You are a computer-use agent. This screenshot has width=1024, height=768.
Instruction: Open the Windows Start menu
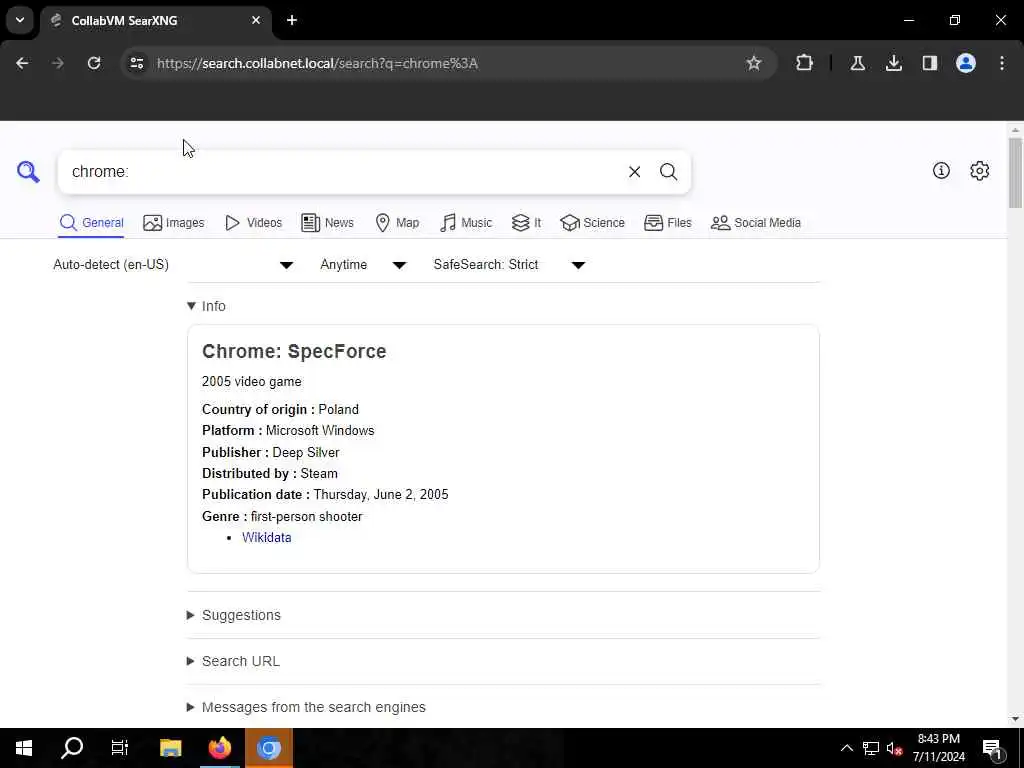pos(24,748)
